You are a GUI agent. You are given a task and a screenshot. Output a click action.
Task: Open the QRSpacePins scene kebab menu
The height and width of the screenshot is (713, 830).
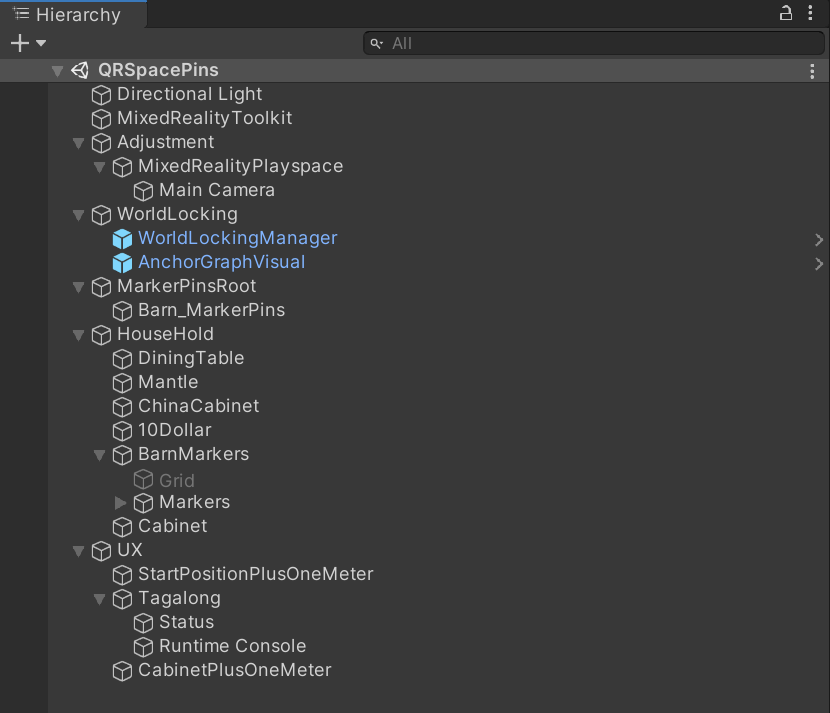coord(812,71)
